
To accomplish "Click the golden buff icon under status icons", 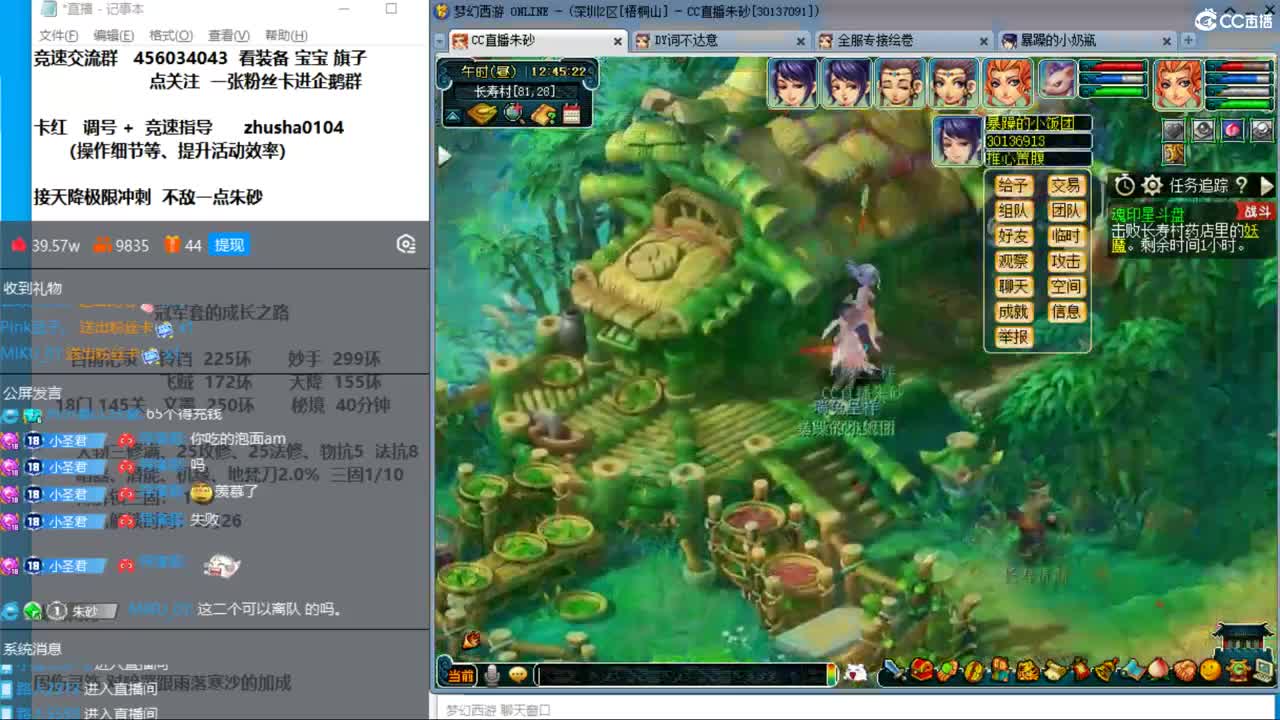I will [x=1174, y=154].
